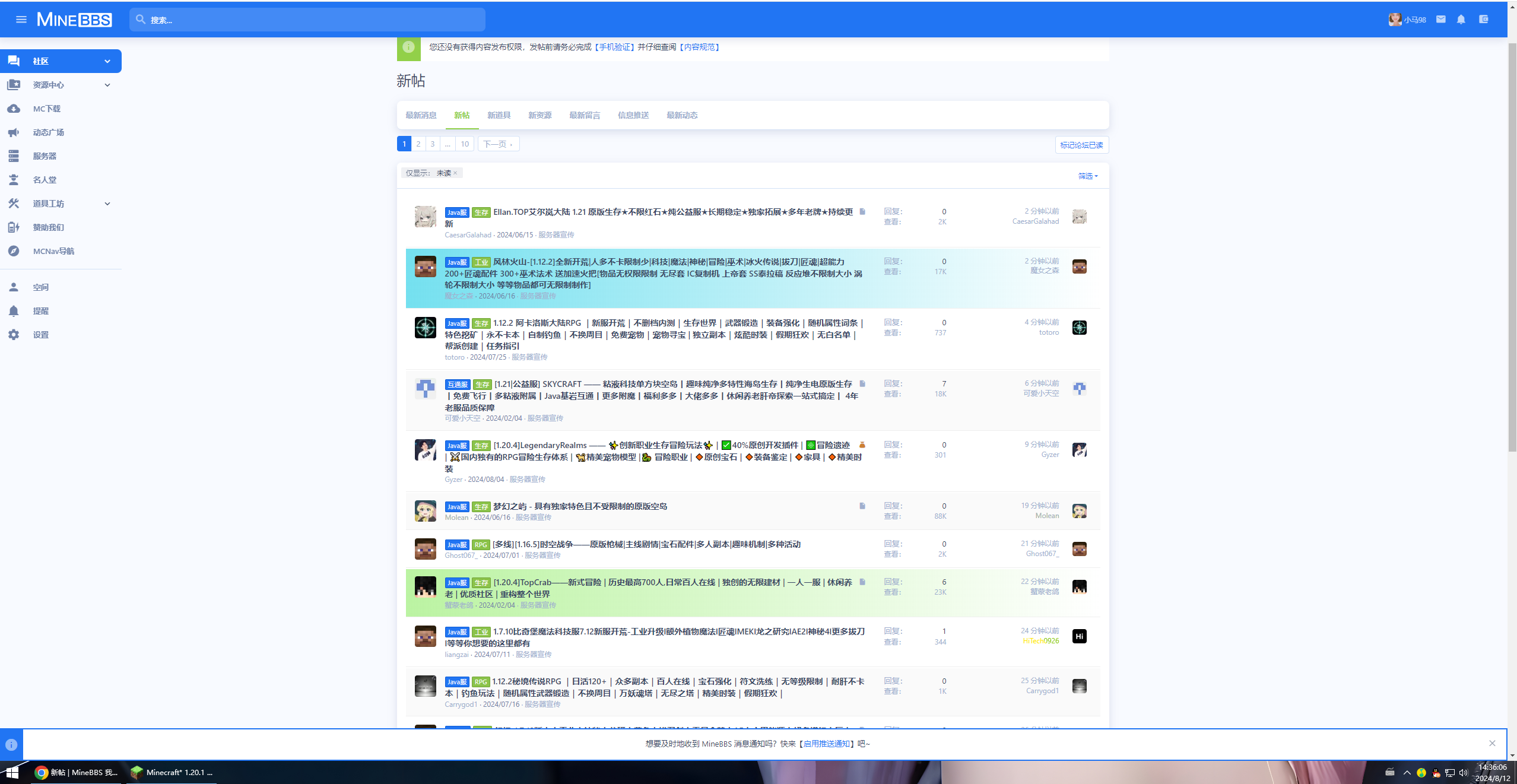Click the user avatar 小马98
The width and height of the screenshot is (1517, 784).
1395,20
